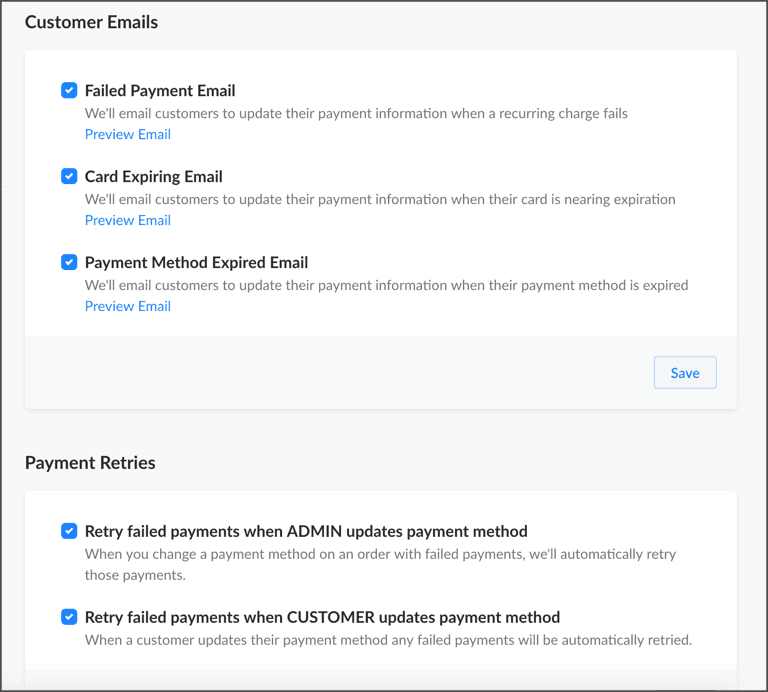This screenshot has height=692, width=768.
Task: Click the 'Retry failed payments when ADMIN' label
Action: coord(306,531)
